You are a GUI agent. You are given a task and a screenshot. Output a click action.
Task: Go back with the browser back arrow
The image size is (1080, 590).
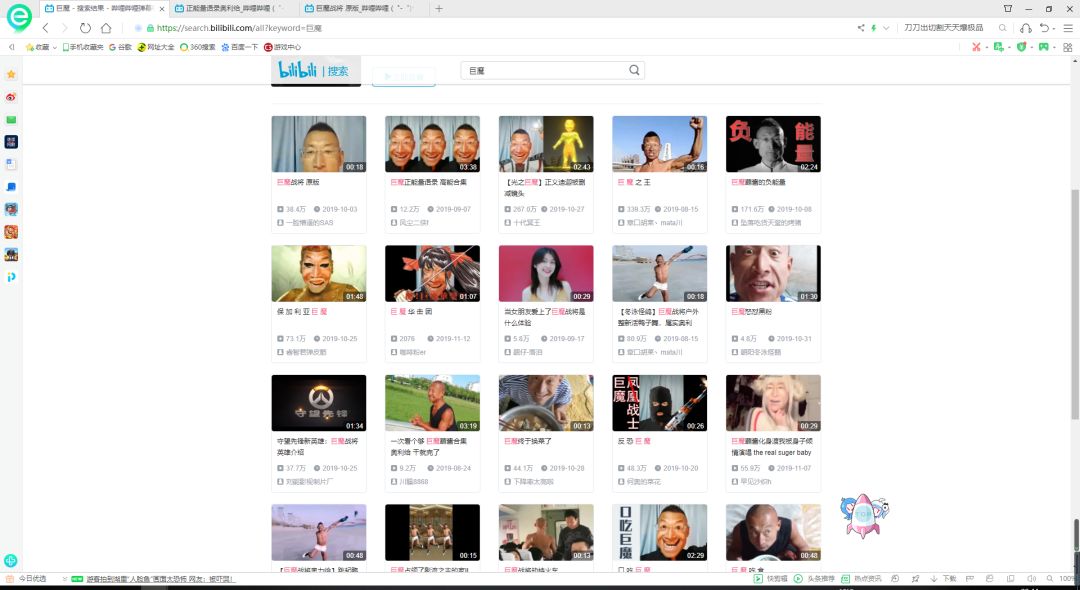pyautogui.click(x=45, y=28)
